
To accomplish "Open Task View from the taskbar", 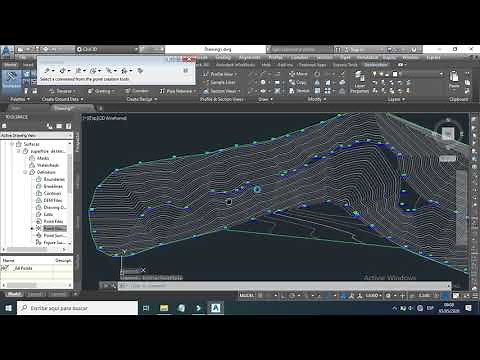I will click(146, 308).
